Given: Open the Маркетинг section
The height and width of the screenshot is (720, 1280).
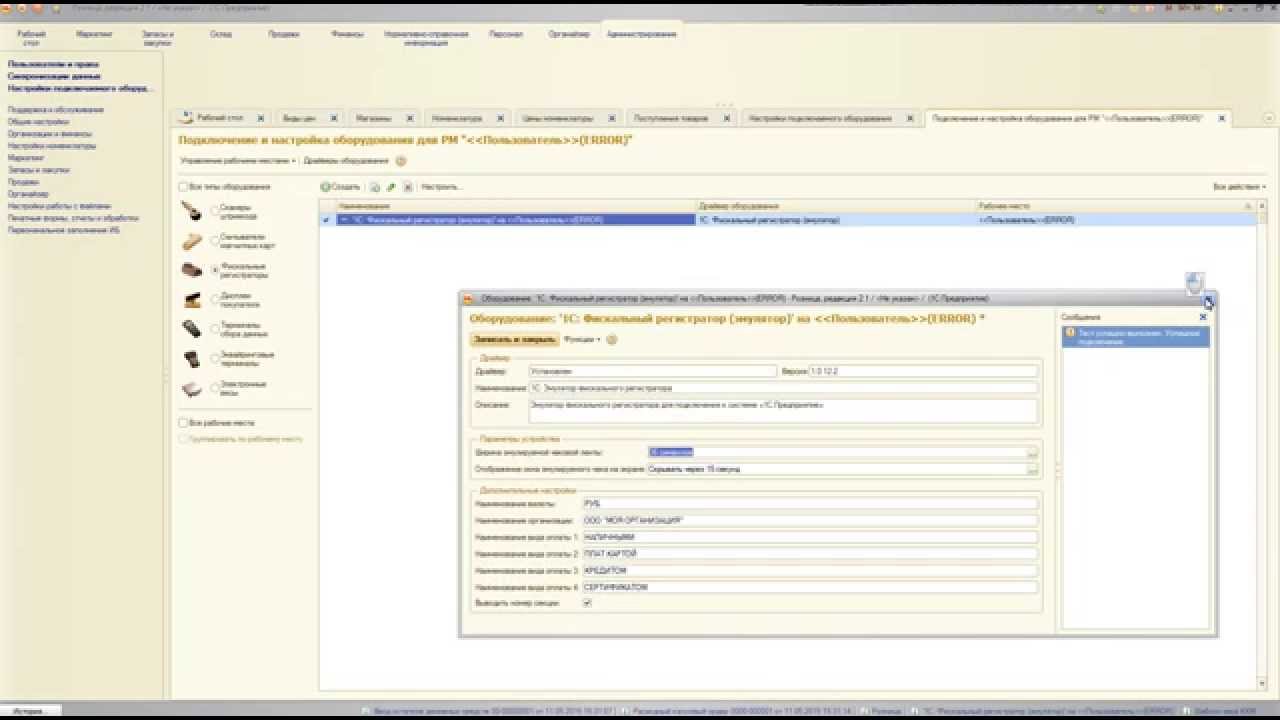Looking at the screenshot, I should tap(94, 34).
